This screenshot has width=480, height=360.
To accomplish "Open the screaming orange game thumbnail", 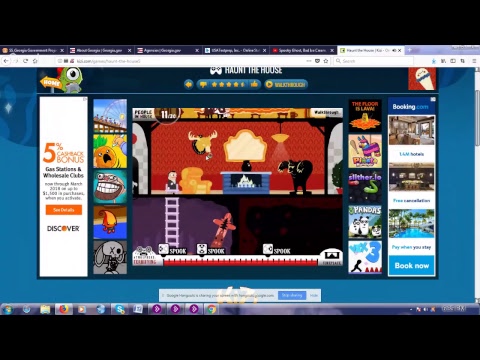I will point(110,151).
